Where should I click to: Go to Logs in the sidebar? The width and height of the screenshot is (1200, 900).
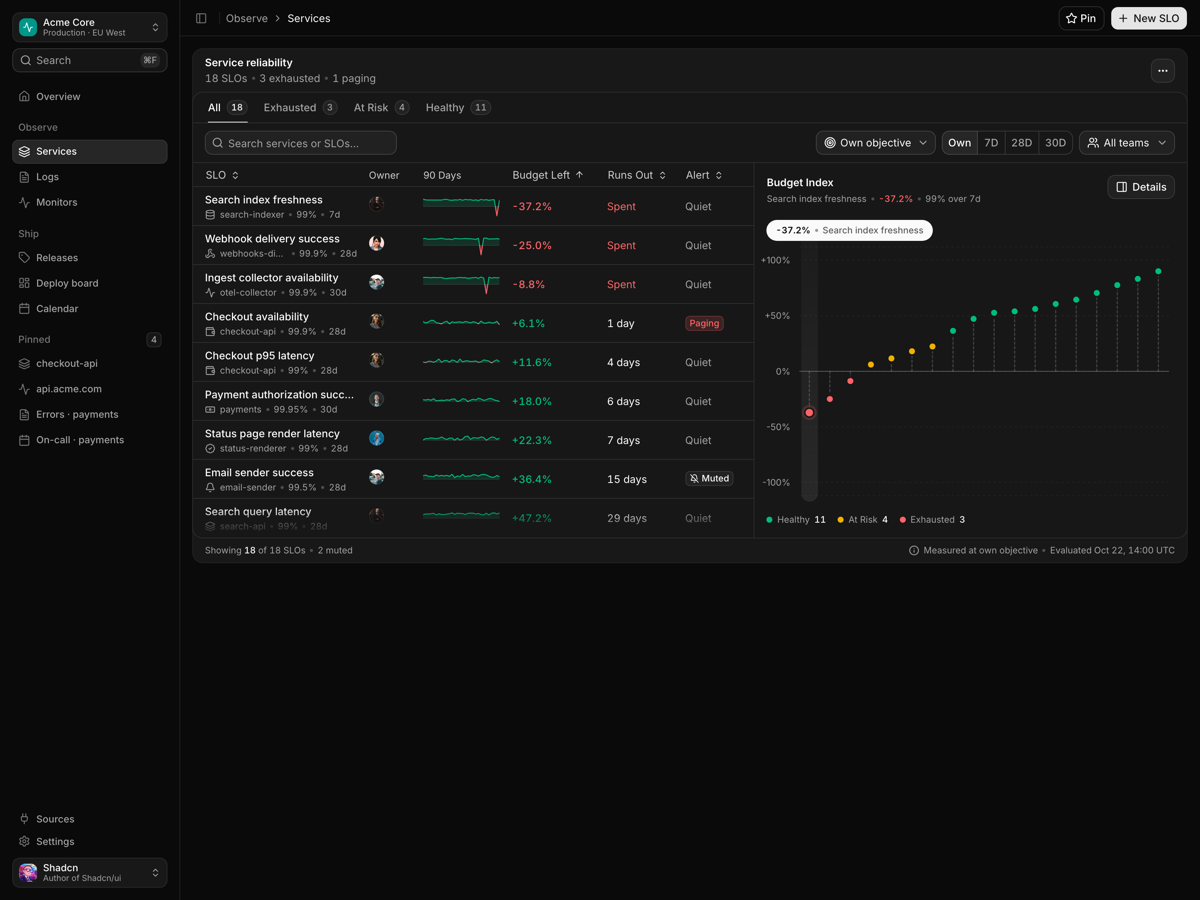(x=90, y=177)
